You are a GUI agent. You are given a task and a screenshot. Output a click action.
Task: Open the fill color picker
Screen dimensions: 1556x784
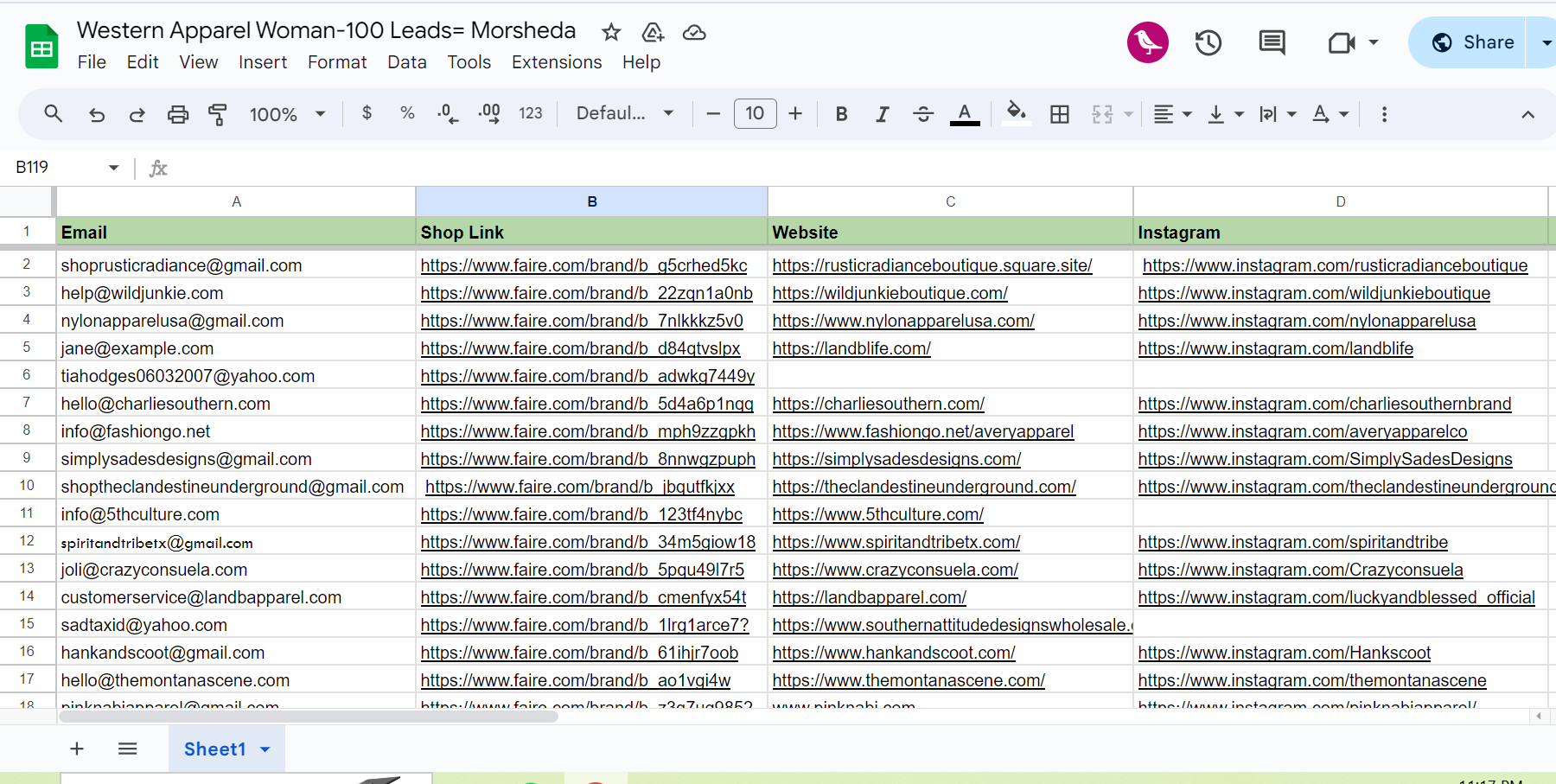click(1017, 113)
